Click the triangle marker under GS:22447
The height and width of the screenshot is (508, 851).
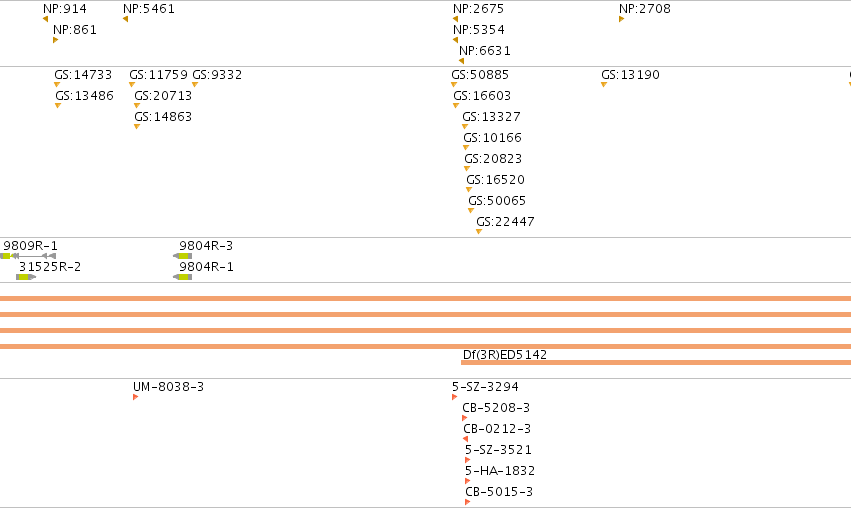[x=479, y=232]
